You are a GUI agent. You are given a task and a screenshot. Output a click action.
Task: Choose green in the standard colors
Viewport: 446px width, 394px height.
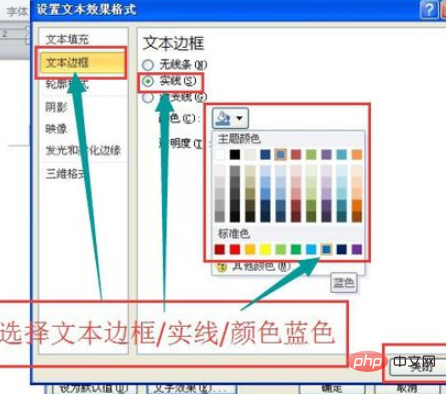click(296, 249)
